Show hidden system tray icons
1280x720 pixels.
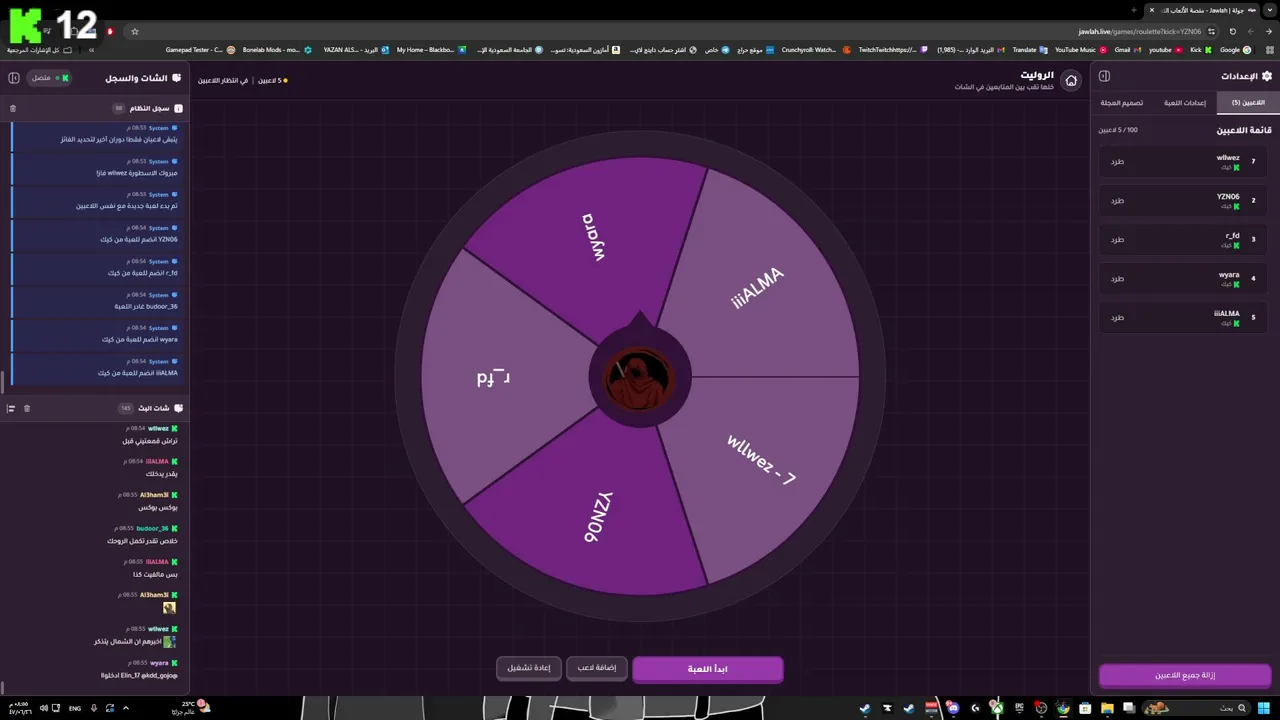[x=125, y=708]
